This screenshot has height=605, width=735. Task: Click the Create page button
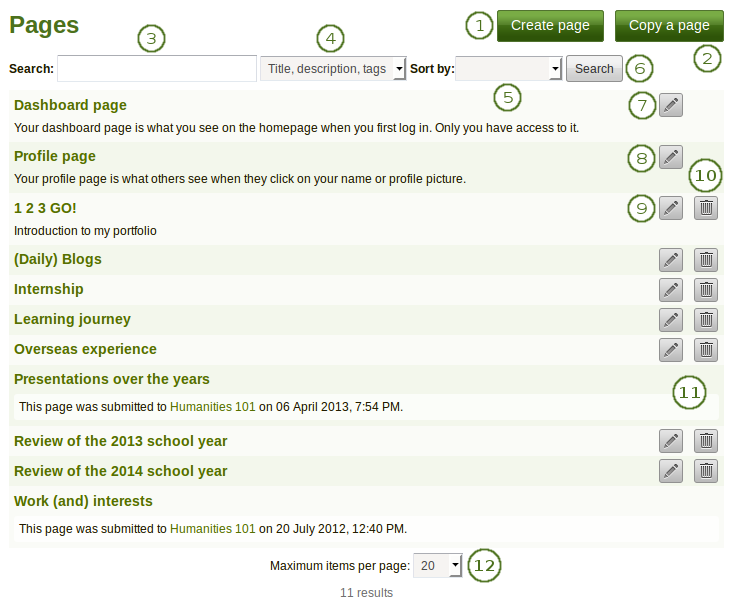click(x=550, y=26)
